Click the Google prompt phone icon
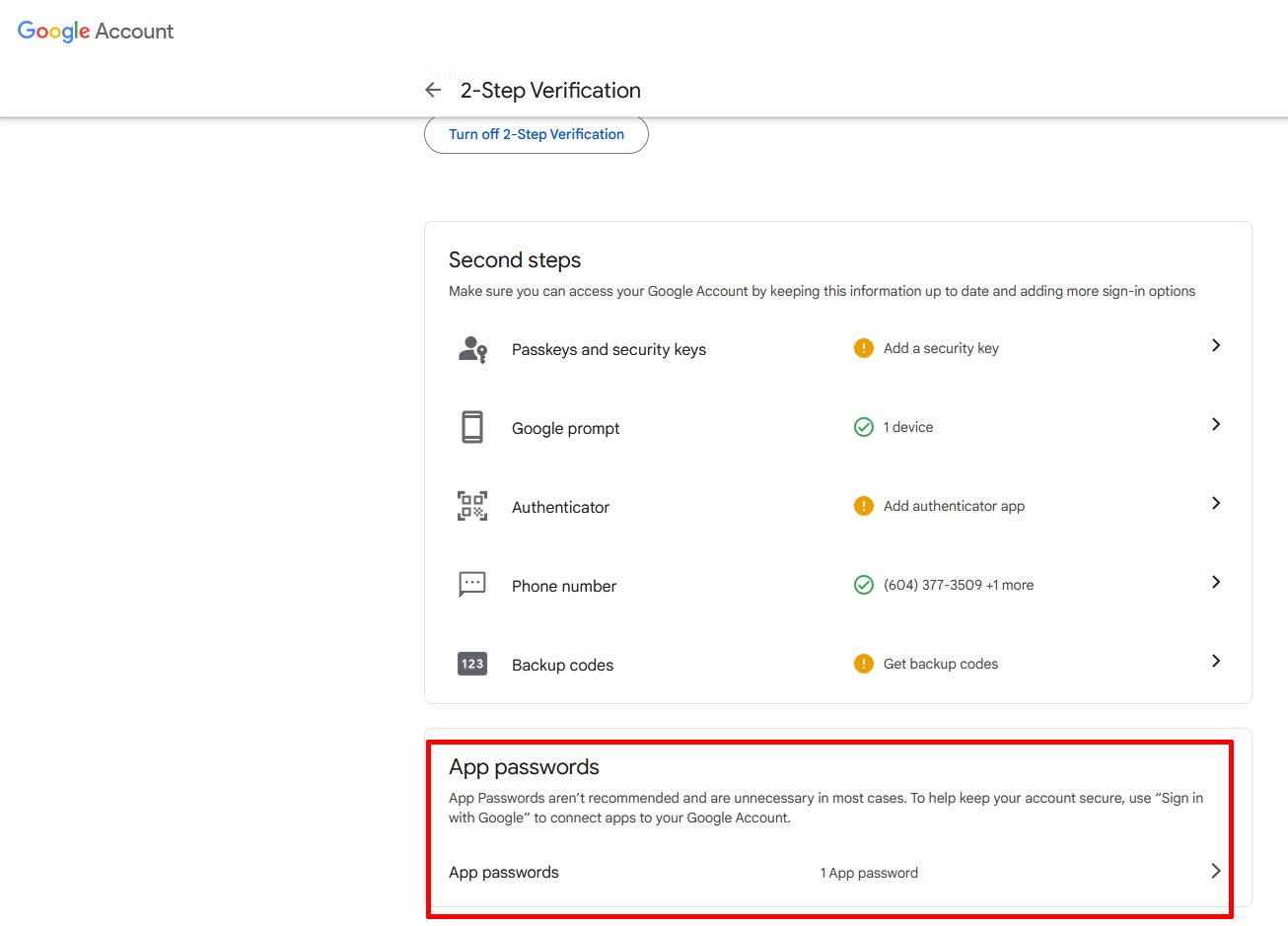The image size is (1288, 926). (x=472, y=427)
